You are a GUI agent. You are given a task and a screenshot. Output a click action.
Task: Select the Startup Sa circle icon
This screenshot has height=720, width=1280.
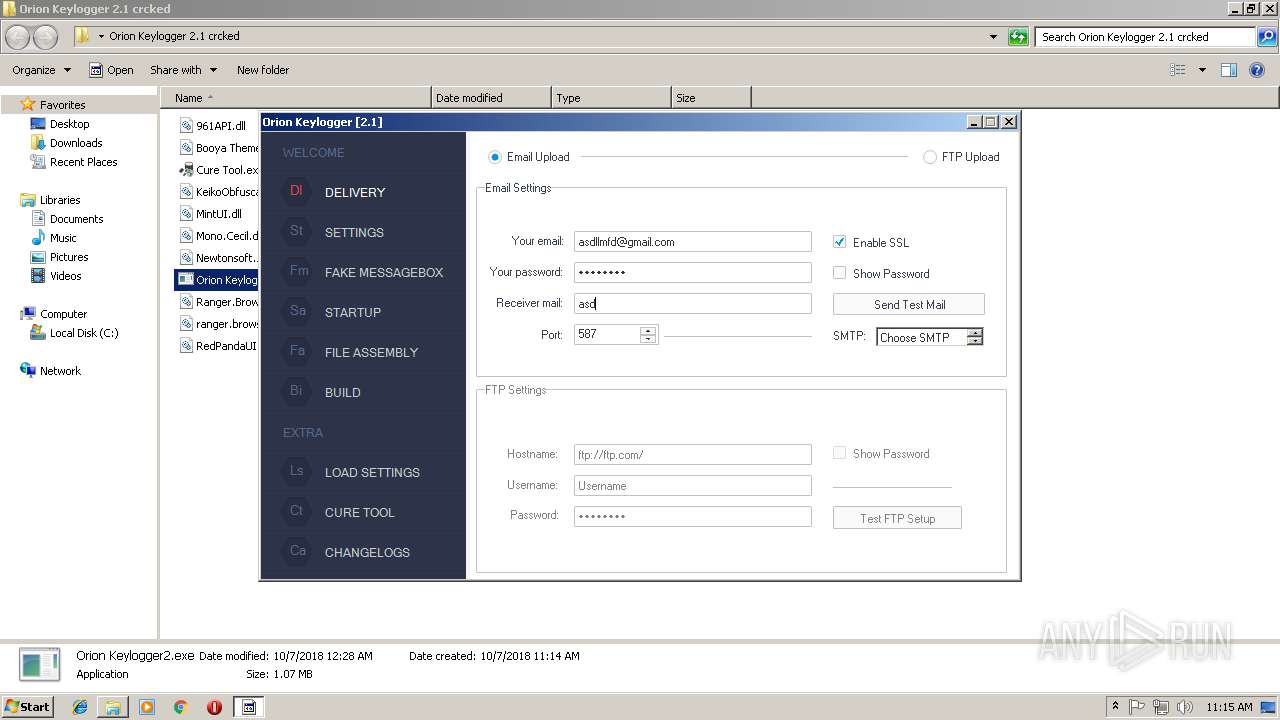(x=297, y=311)
